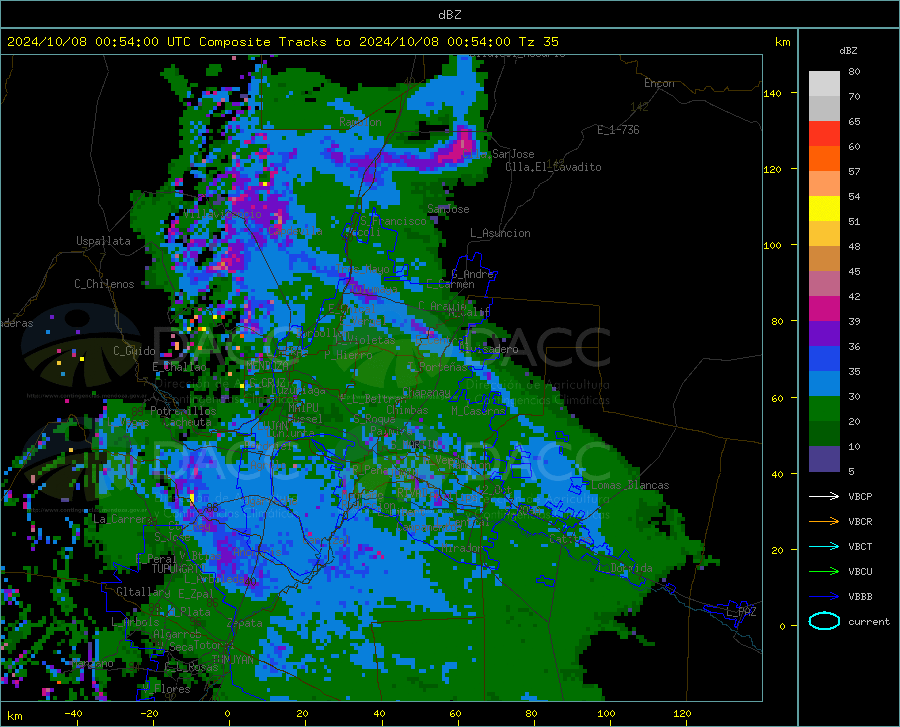
Task: Click the L_PAZ map label
Action: (741, 612)
